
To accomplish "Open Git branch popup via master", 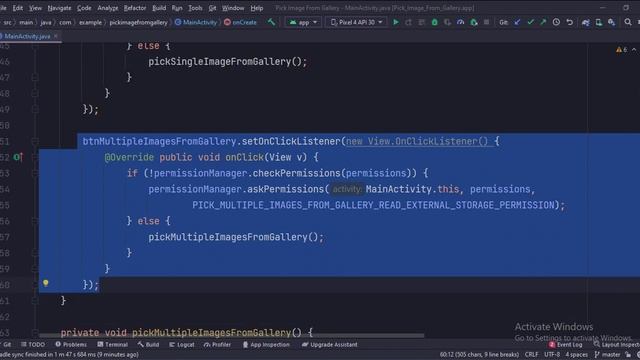I will pos(607,355).
